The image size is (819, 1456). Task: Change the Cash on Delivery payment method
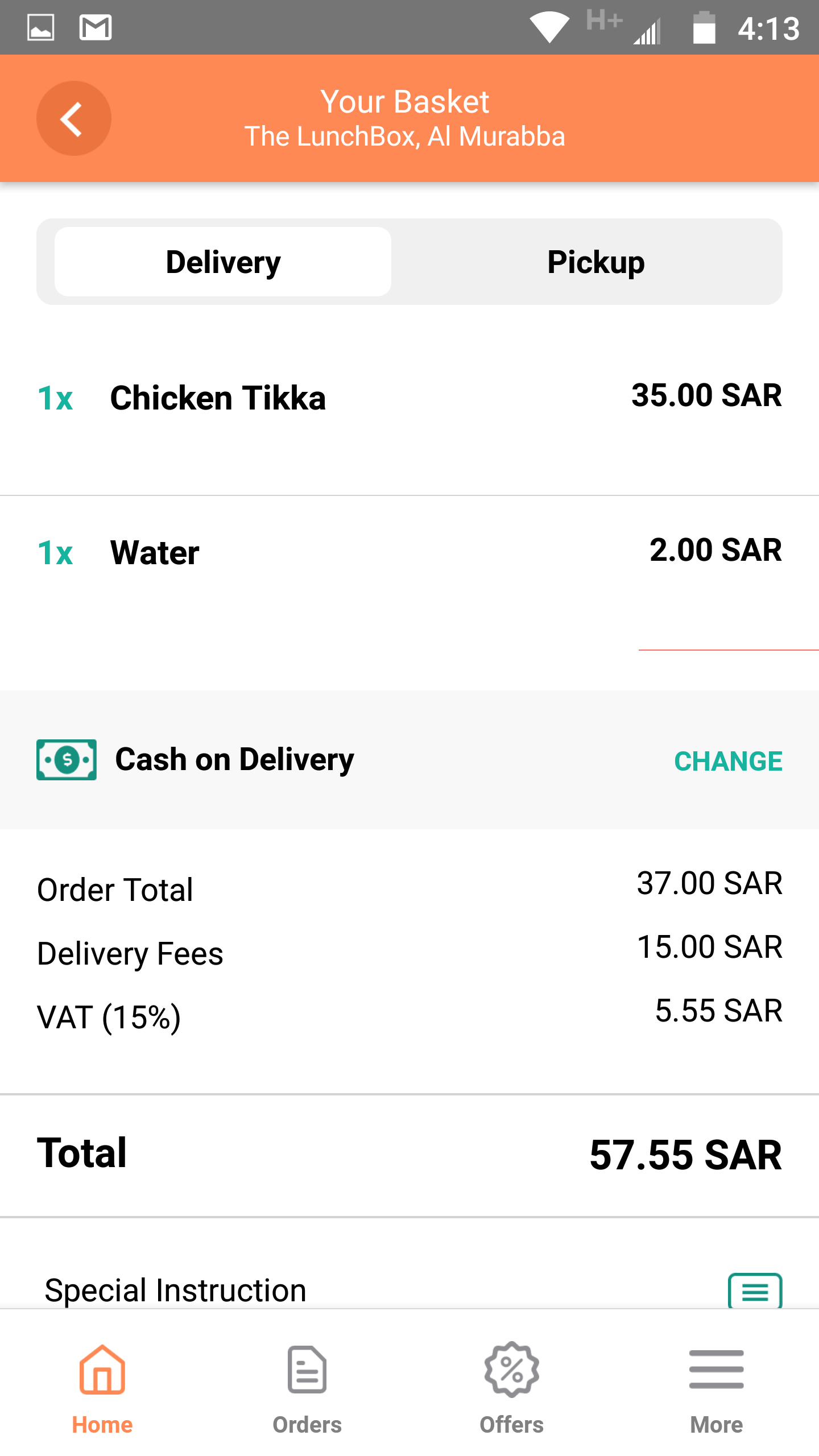click(x=728, y=761)
